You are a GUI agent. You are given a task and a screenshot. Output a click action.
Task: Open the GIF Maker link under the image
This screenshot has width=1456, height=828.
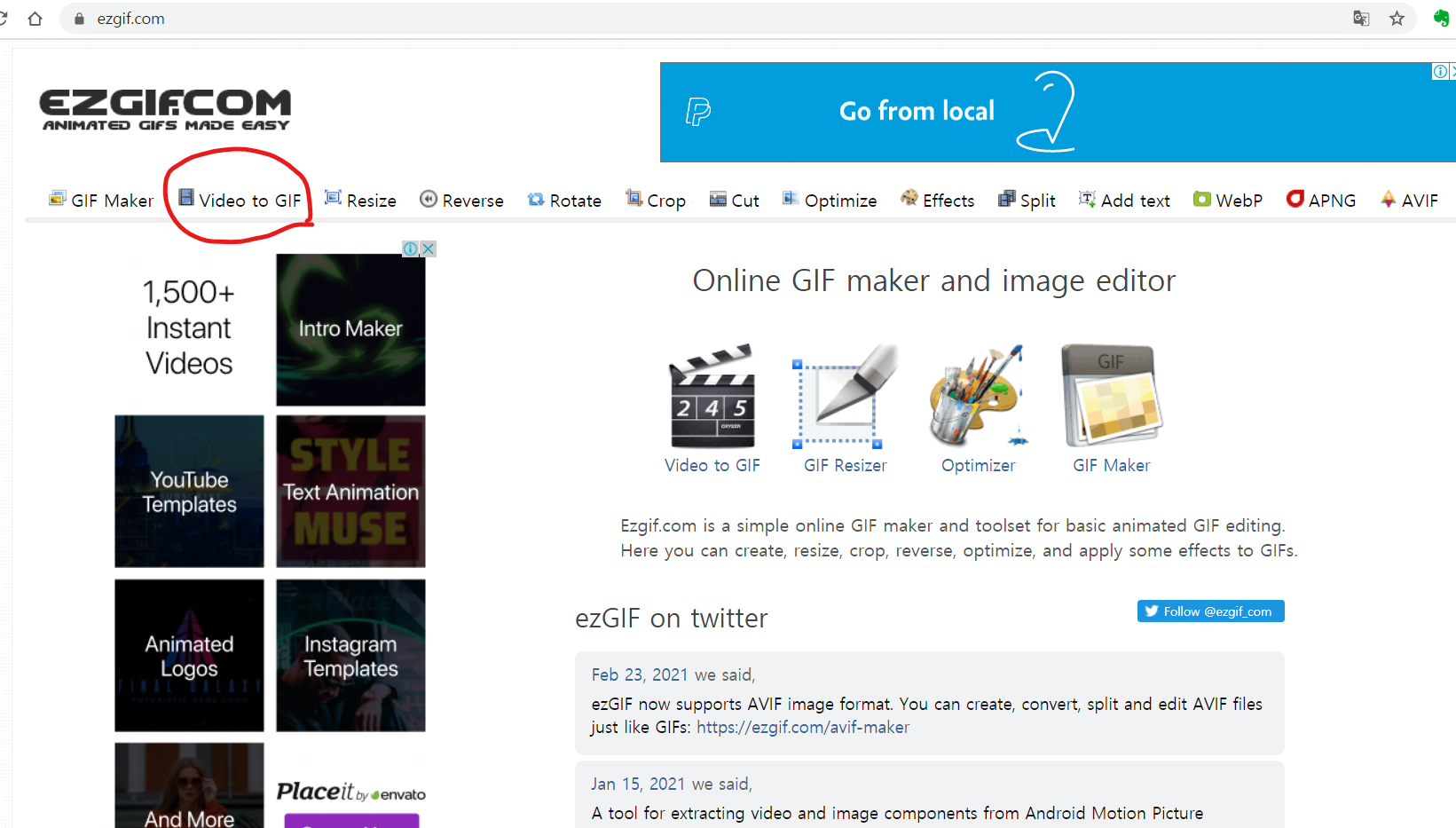(1112, 465)
